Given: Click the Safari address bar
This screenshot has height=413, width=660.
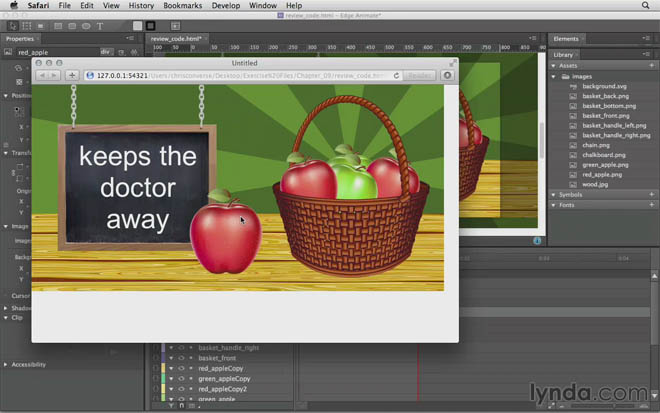Looking at the screenshot, I should [242, 75].
